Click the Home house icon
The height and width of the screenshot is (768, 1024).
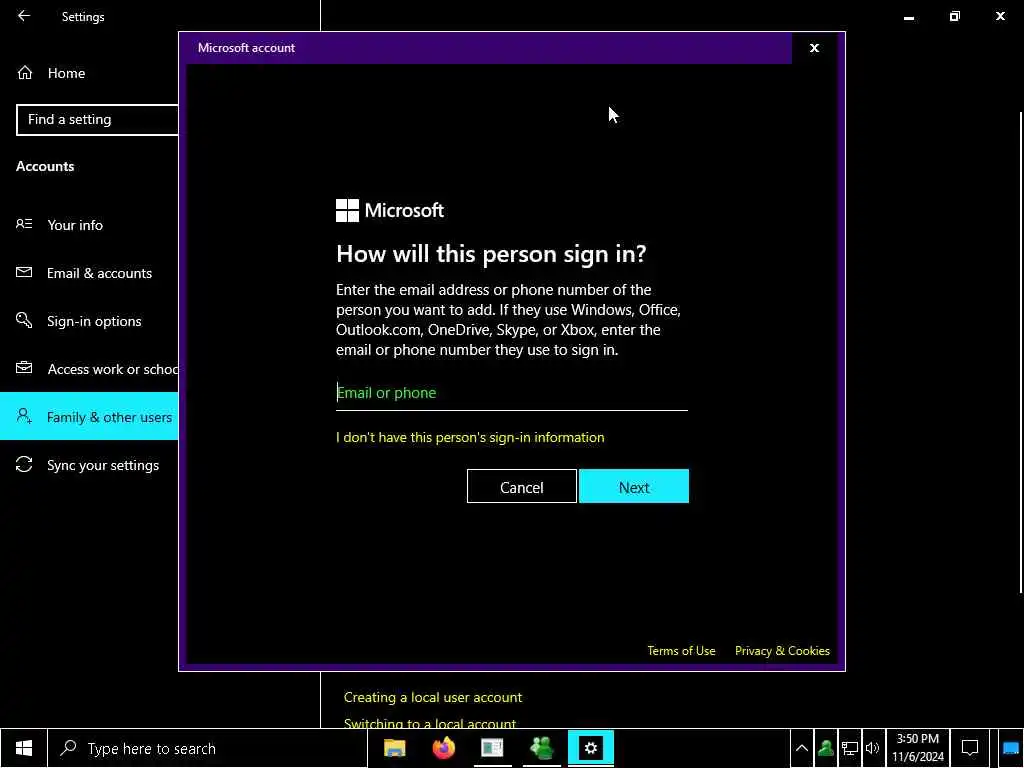point(25,73)
